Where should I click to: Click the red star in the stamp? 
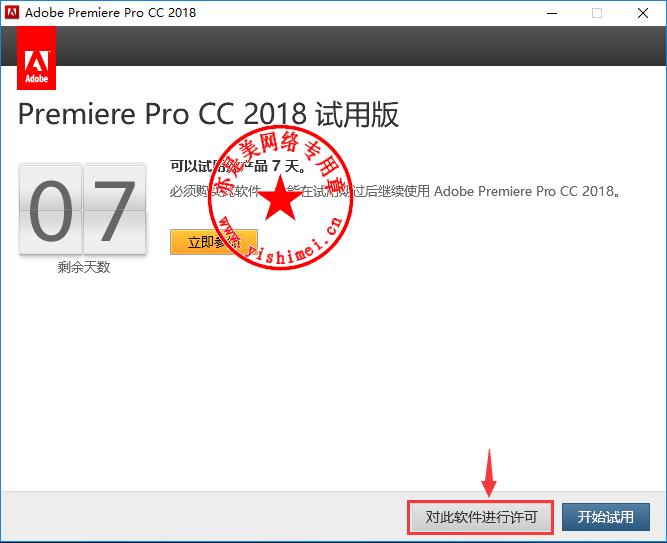tap(280, 199)
